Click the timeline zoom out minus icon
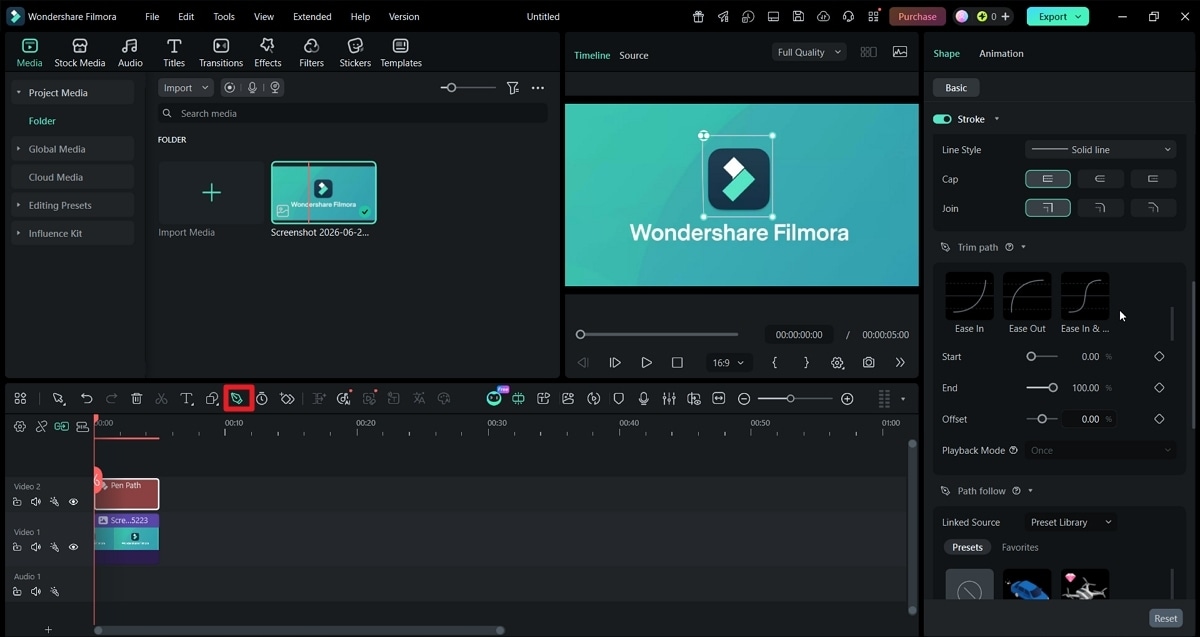The height and width of the screenshot is (637, 1200). pos(744,399)
